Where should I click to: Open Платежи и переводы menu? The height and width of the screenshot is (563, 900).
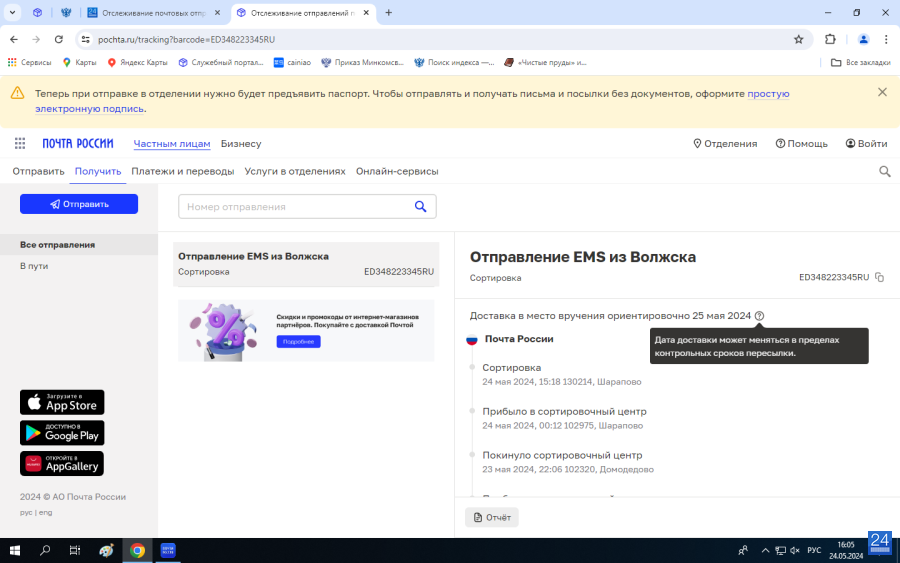183,171
